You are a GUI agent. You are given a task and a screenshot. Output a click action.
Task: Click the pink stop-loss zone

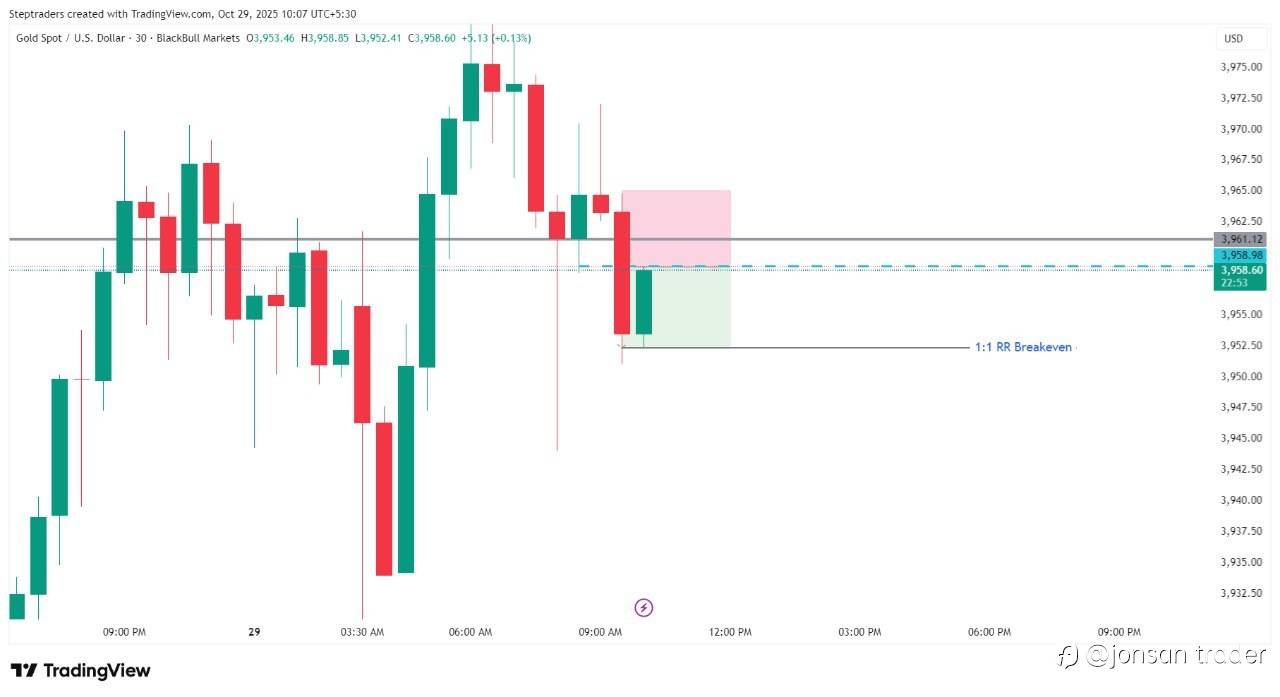click(676, 228)
